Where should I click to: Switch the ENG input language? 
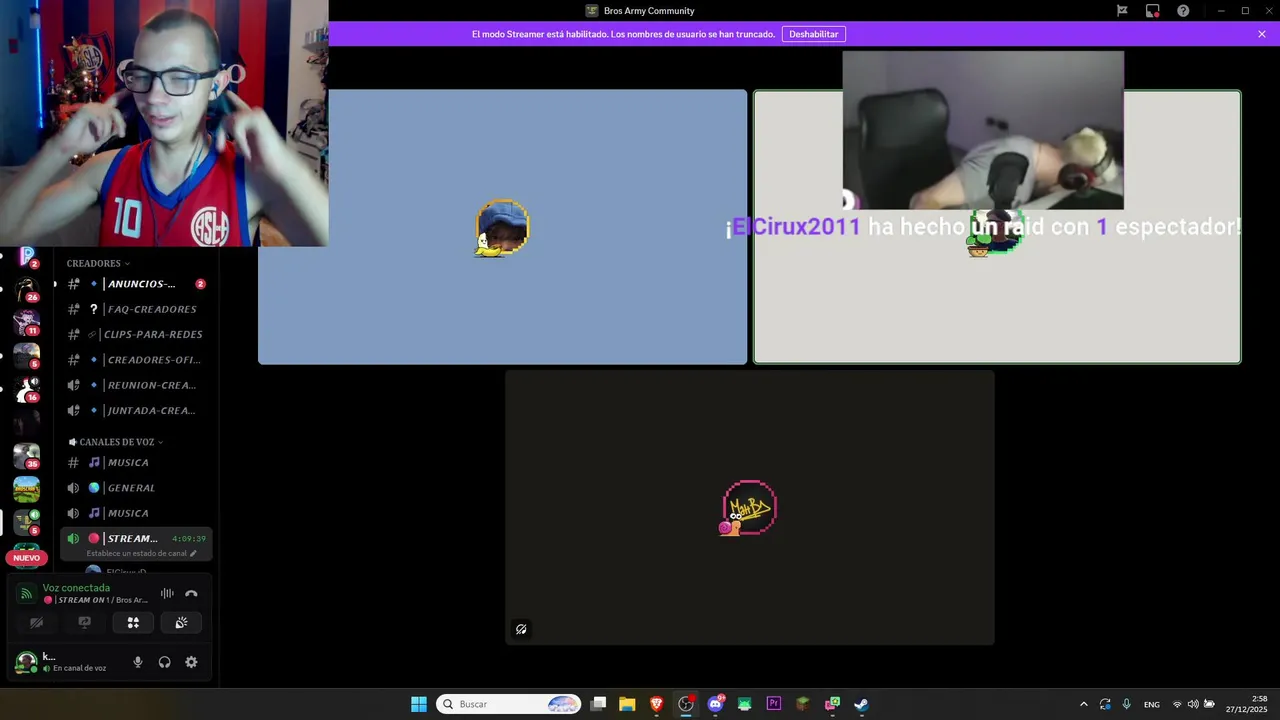[x=1152, y=704]
